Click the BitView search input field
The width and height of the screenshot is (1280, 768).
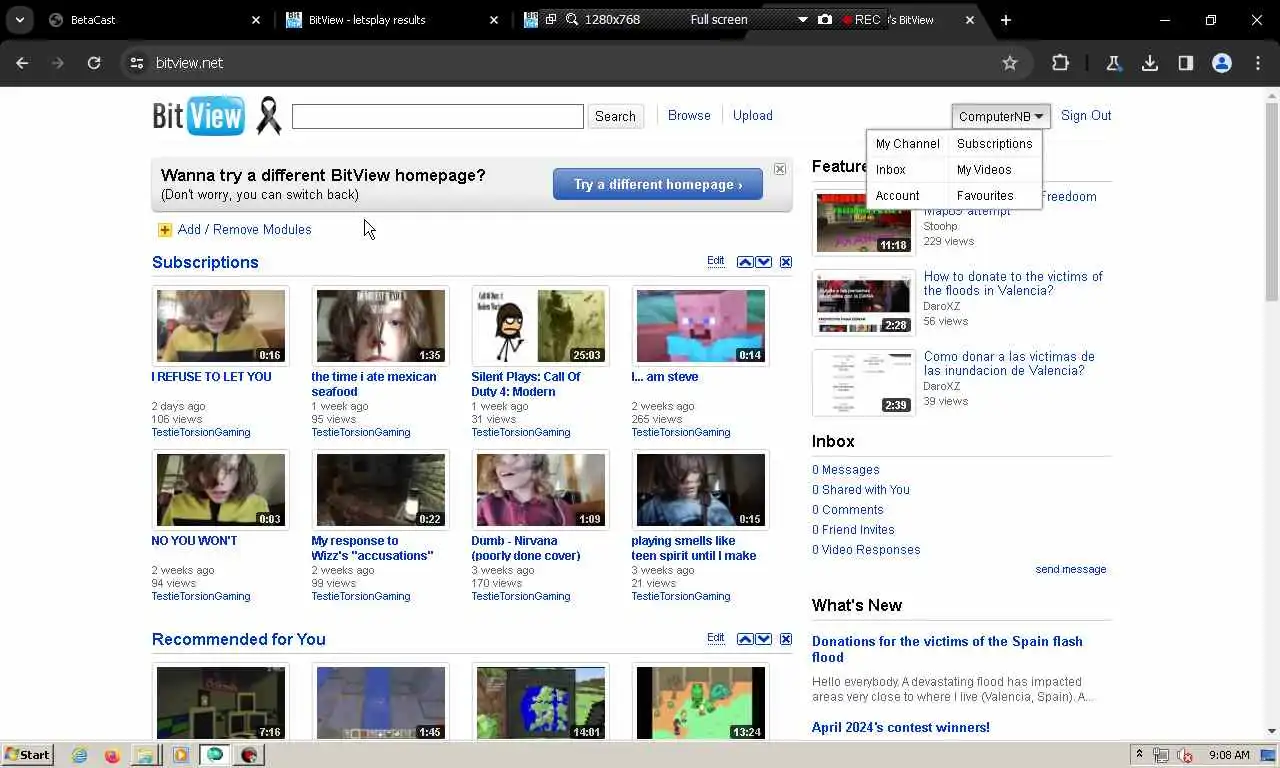[438, 116]
